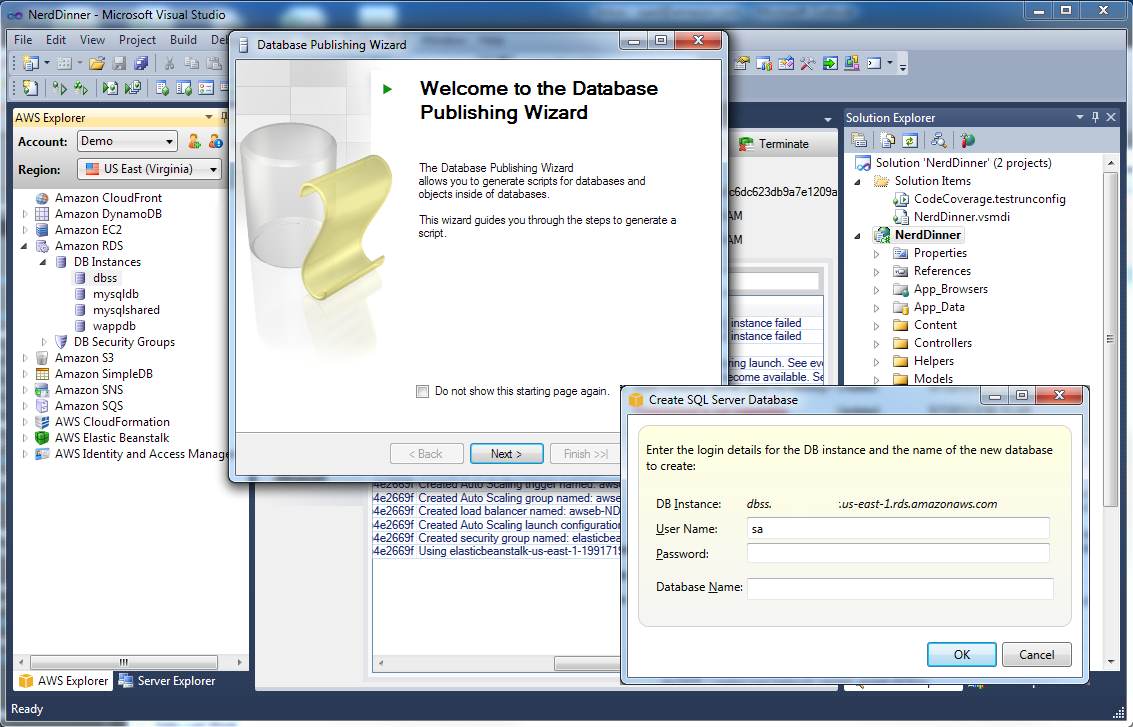Click Next in Database Publishing Wizard

coord(506,454)
